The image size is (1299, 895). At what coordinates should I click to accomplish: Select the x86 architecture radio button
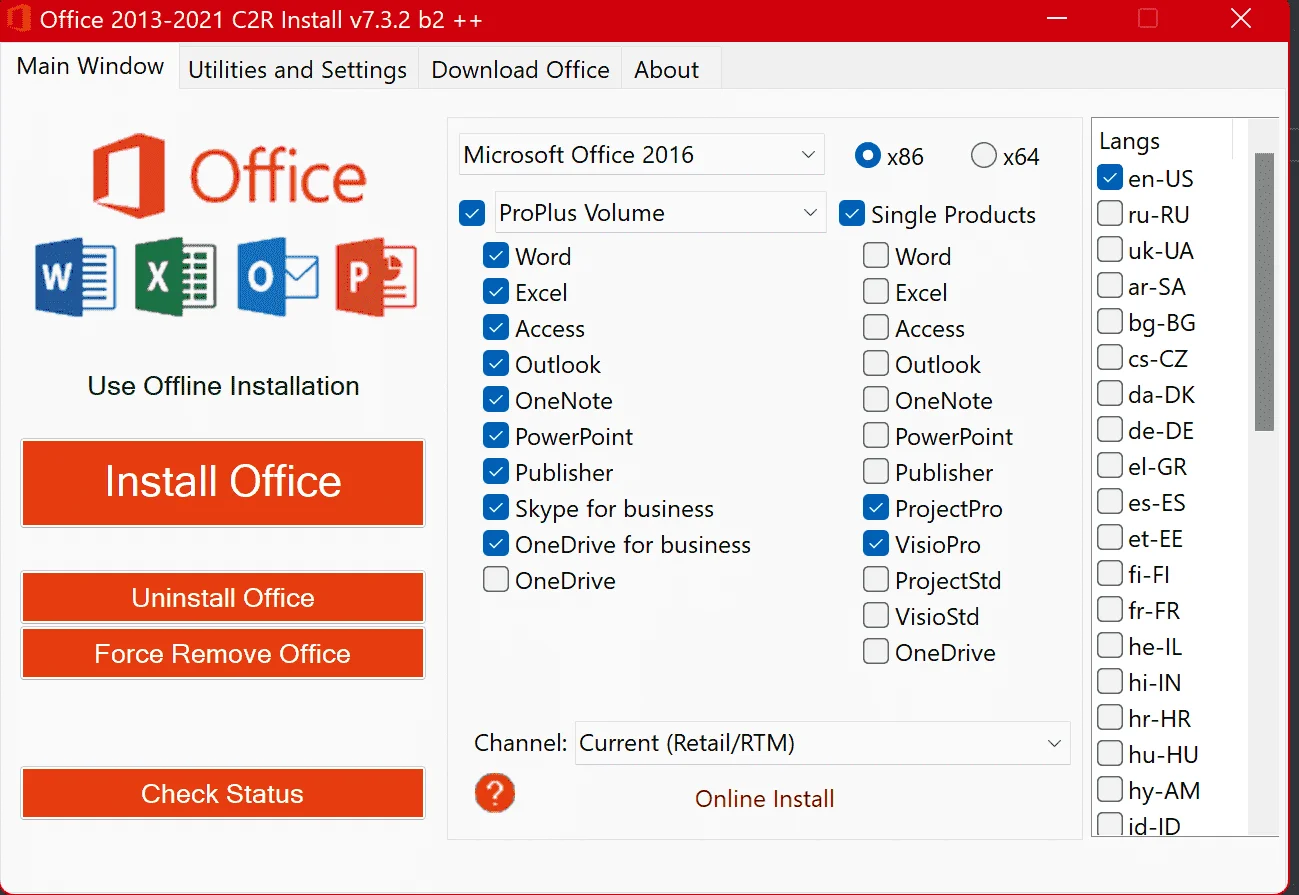867,156
